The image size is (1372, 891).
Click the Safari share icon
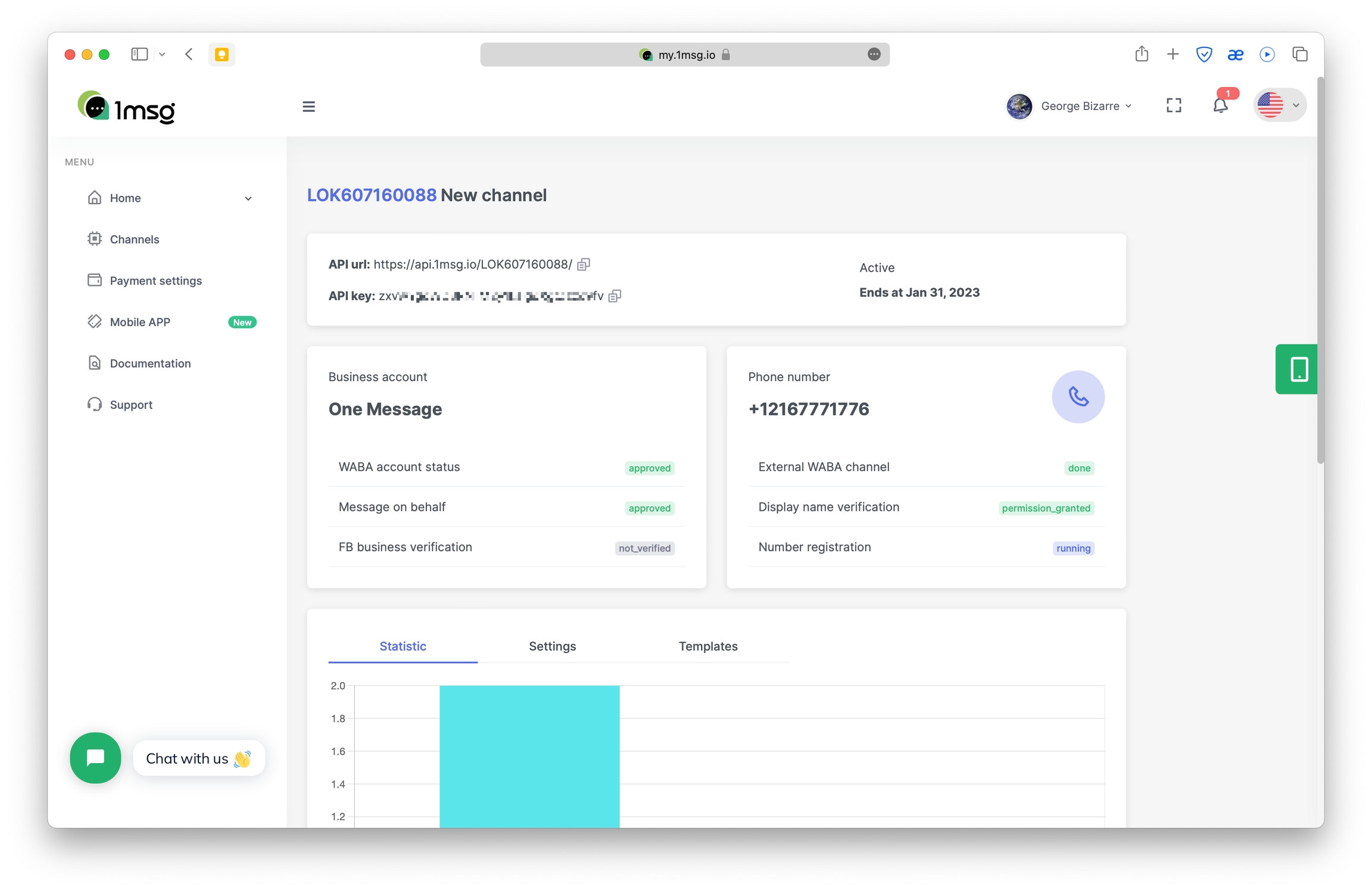1141,55
